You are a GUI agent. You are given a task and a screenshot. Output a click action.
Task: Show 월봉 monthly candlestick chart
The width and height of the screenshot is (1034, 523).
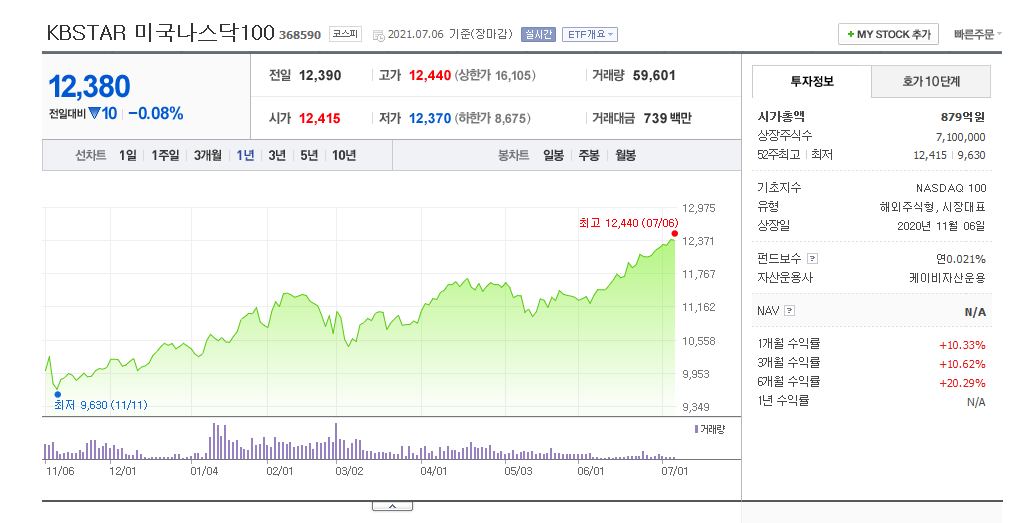pos(625,156)
